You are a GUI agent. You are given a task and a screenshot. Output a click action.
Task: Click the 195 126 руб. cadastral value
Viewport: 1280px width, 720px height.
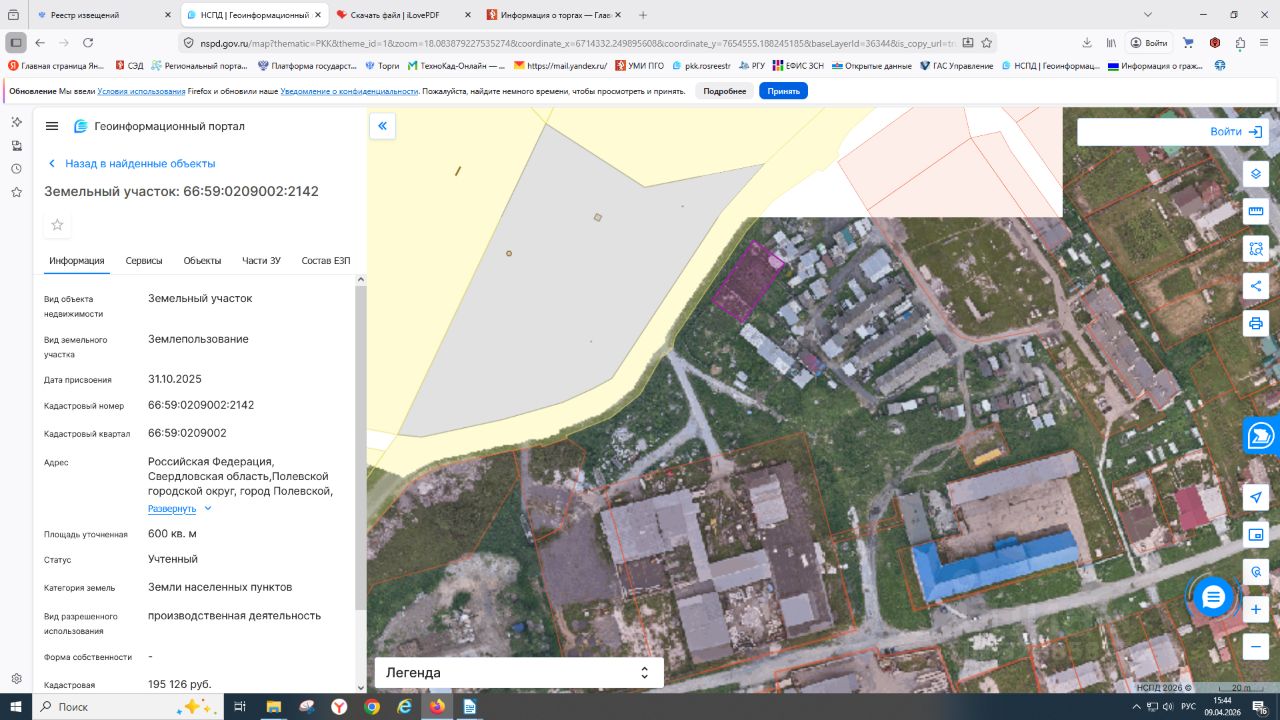tap(180, 684)
